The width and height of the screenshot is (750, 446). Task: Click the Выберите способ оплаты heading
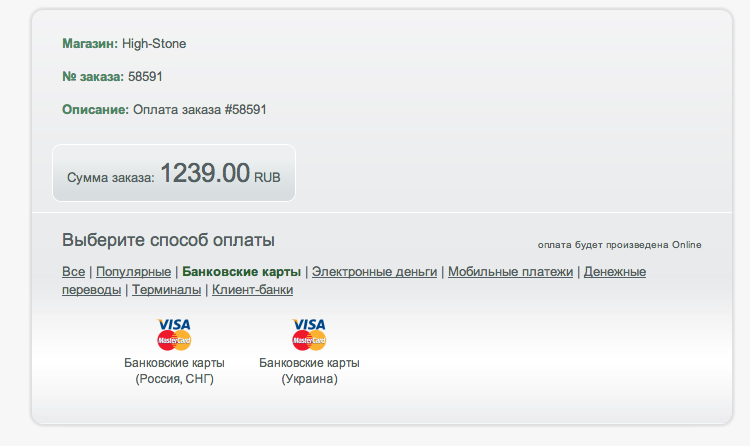tap(168, 240)
